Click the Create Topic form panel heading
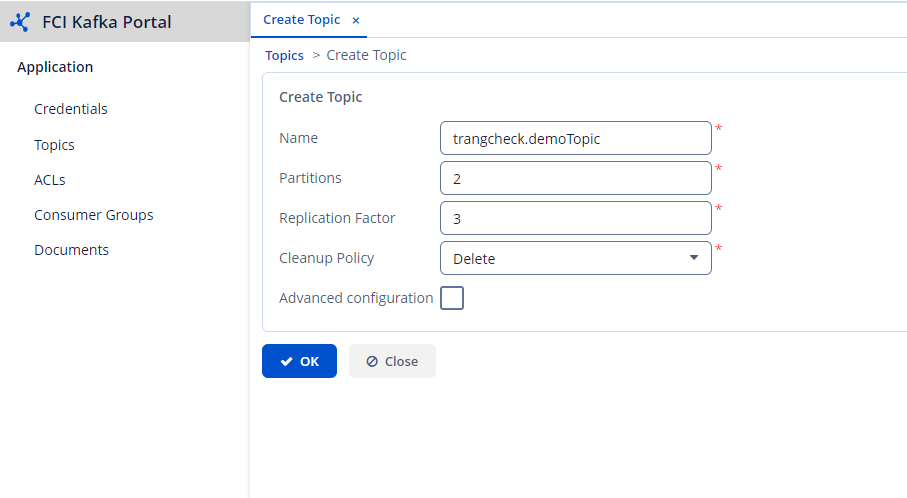Screen dimensions: 907x498 321,97
